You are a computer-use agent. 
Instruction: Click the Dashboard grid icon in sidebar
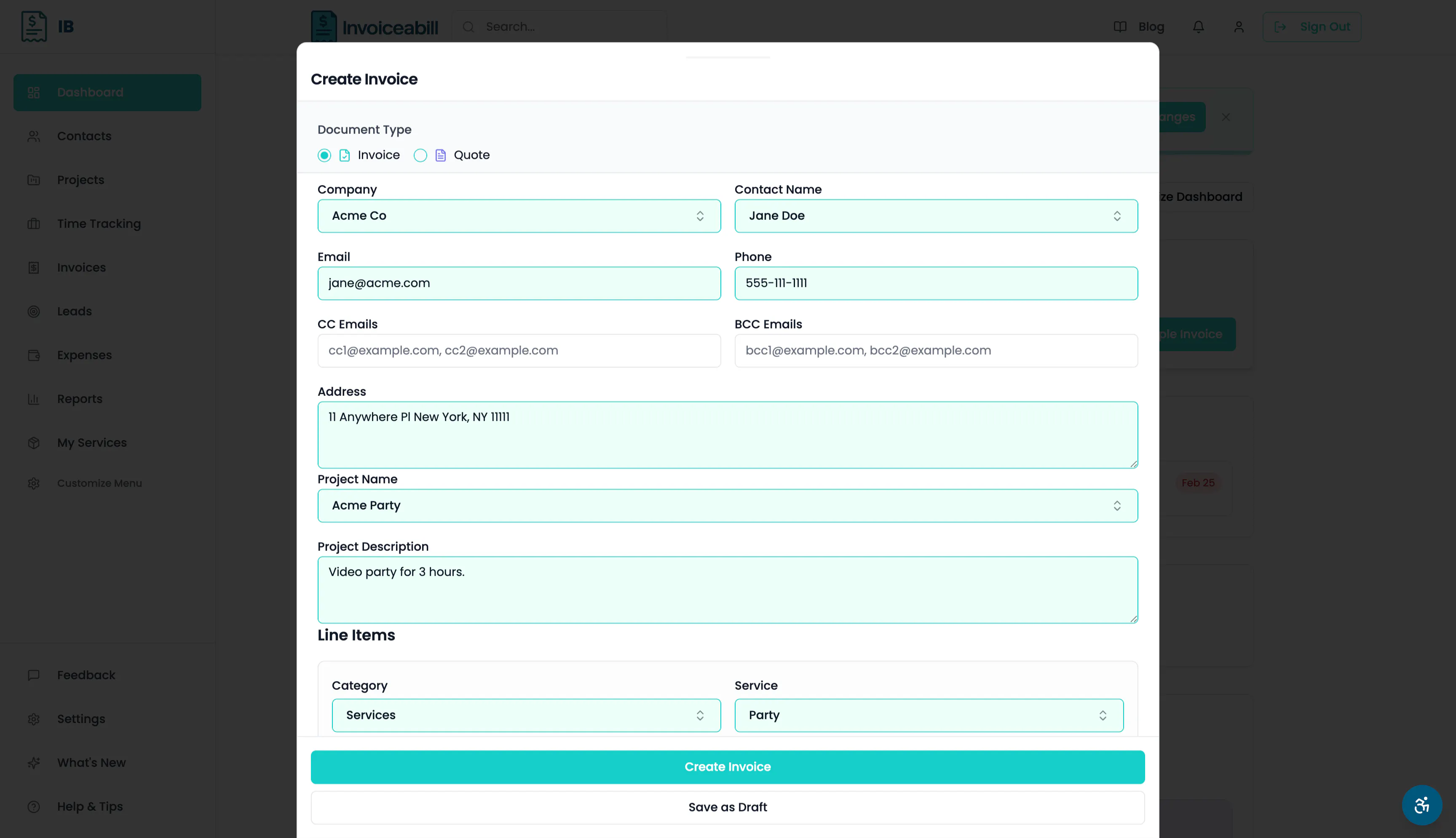(34, 93)
